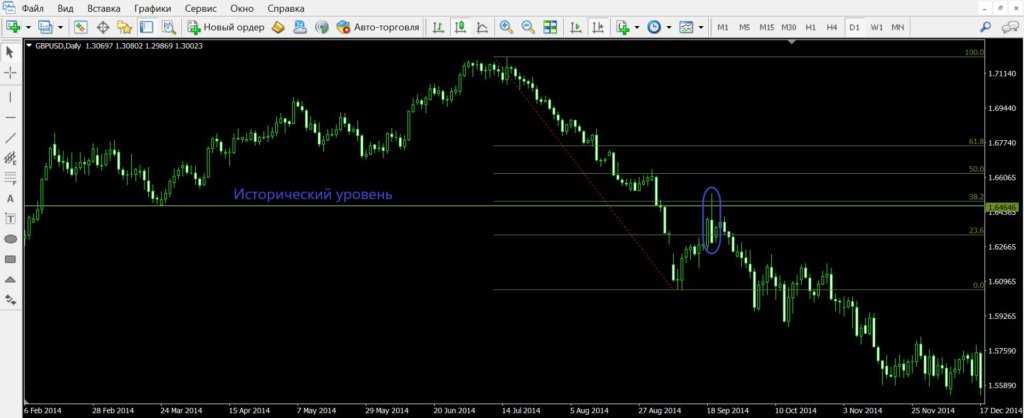Open the Вставка menu
The height and width of the screenshot is (418, 1024).
[105, 8]
